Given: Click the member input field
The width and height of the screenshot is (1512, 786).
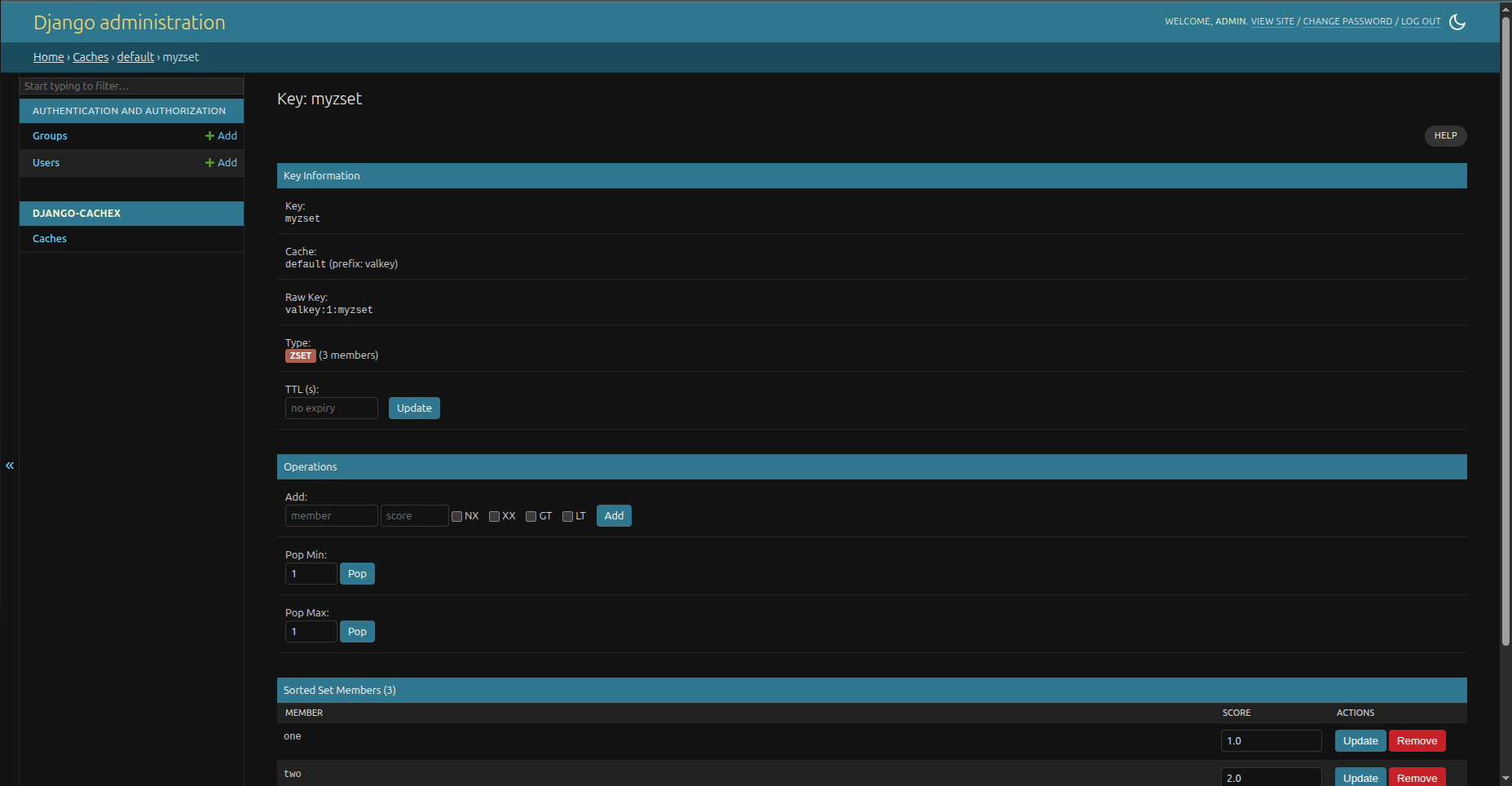Looking at the screenshot, I should pos(331,516).
